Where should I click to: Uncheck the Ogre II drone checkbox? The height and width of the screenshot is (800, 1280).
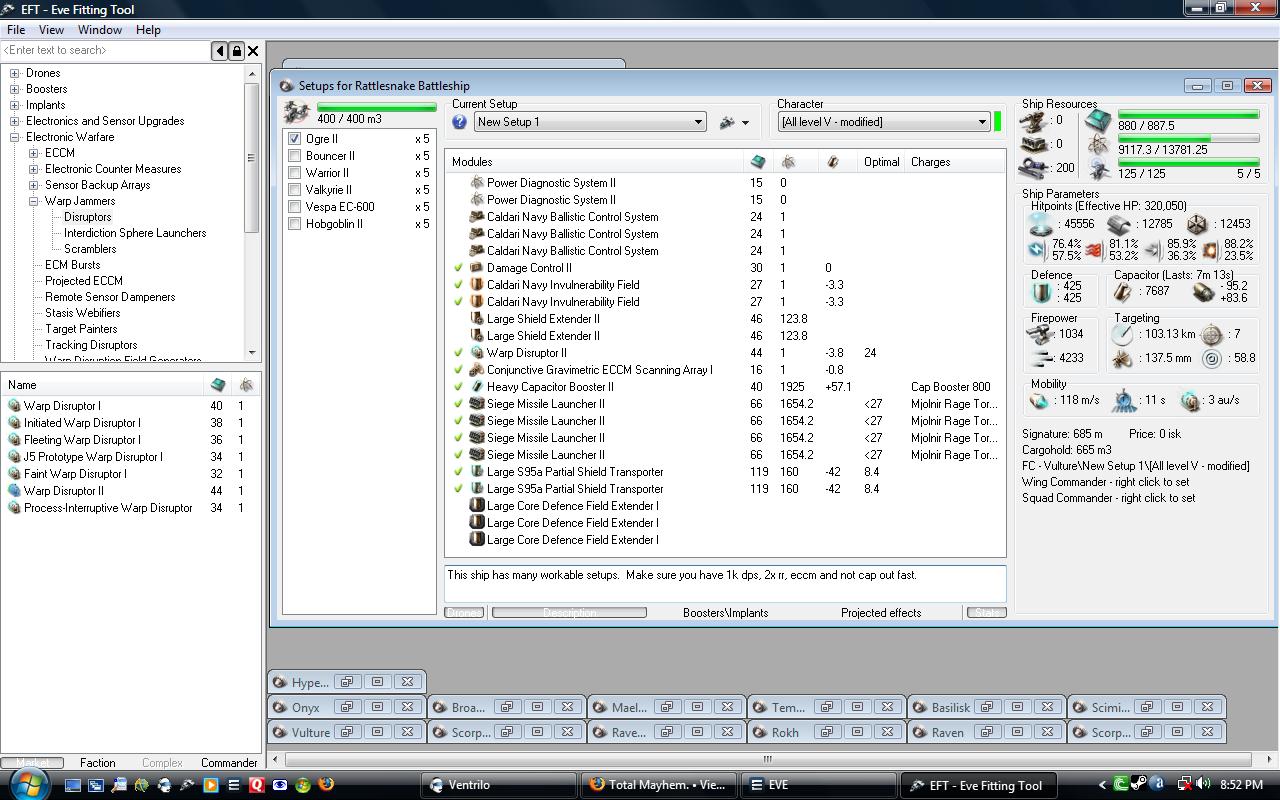coord(294,139)
